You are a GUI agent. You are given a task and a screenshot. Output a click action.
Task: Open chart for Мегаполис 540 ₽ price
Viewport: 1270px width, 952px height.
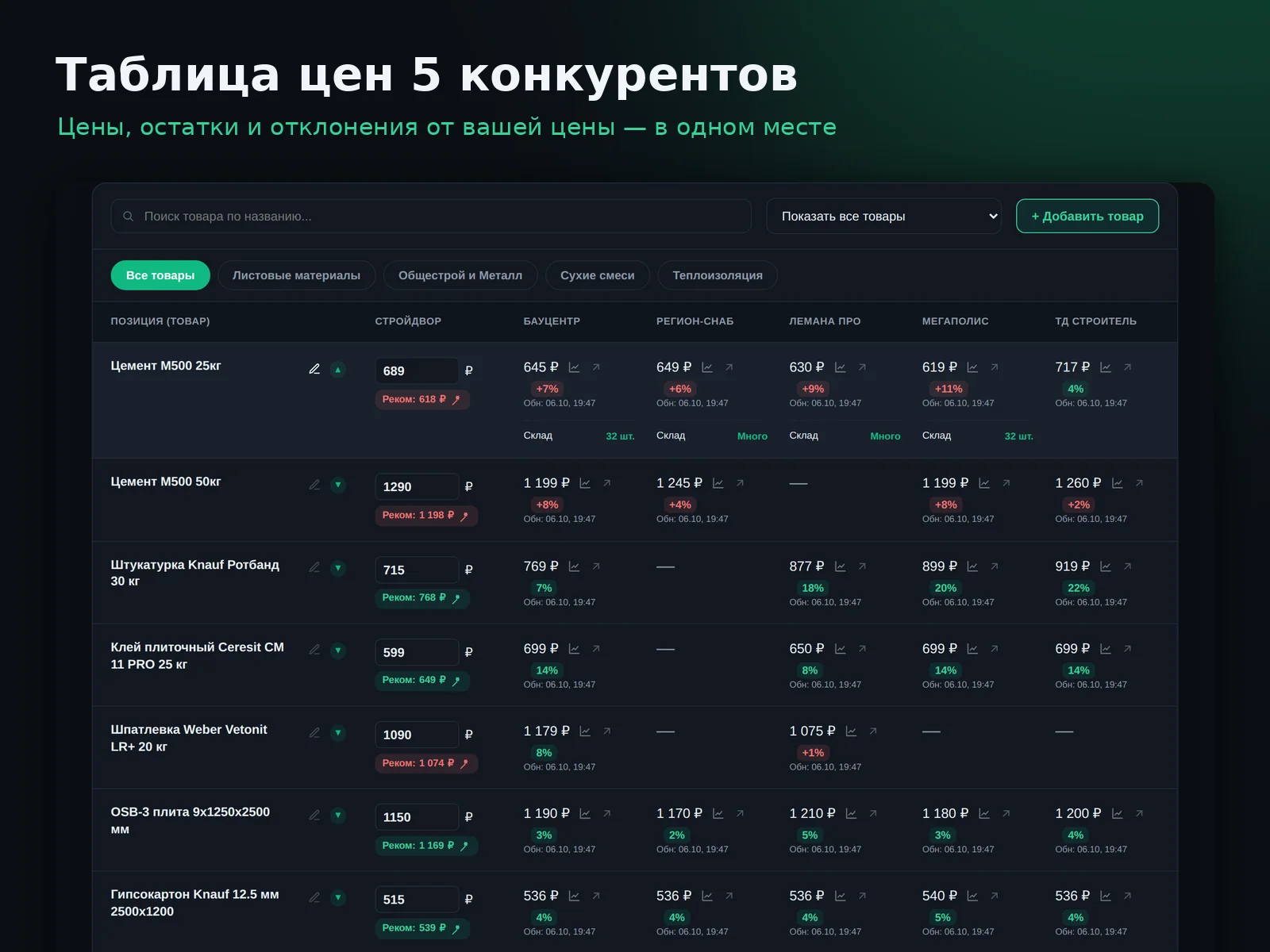972,896
